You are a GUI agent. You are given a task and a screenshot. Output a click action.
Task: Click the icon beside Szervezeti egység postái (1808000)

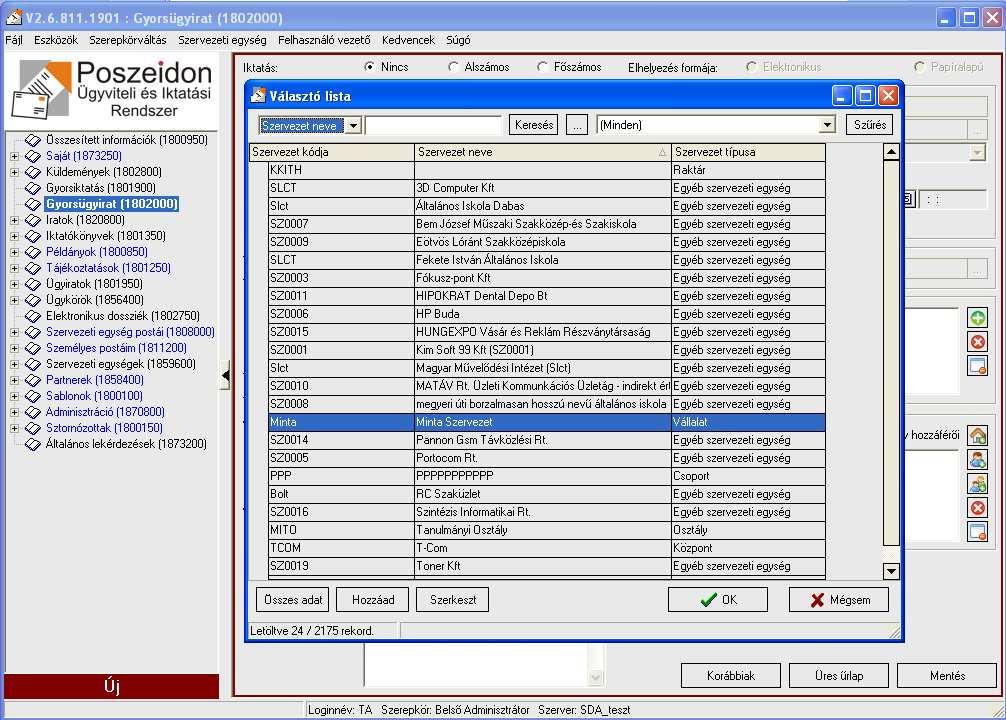[x=33, y=332]
